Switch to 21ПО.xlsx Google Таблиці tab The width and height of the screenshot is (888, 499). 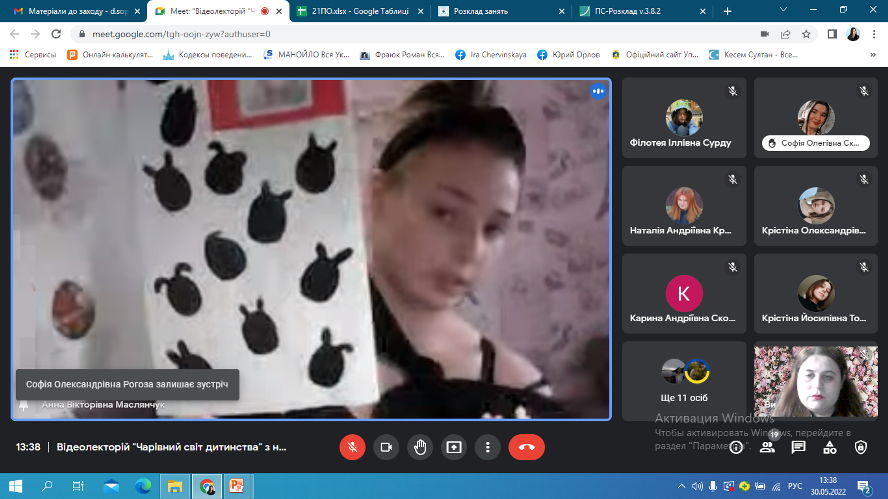pos(360,11)
